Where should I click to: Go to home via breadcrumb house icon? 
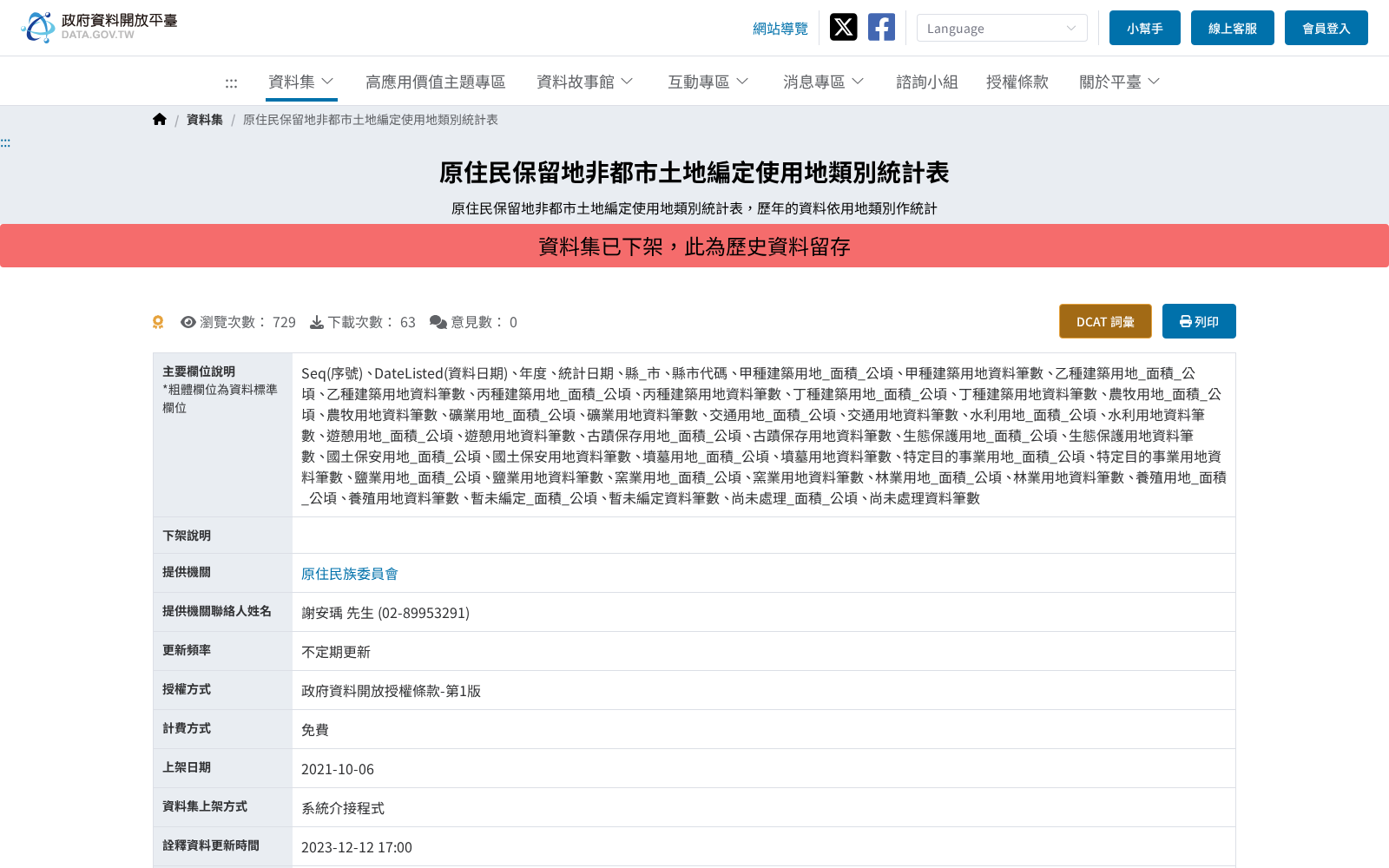pos(160,120)
